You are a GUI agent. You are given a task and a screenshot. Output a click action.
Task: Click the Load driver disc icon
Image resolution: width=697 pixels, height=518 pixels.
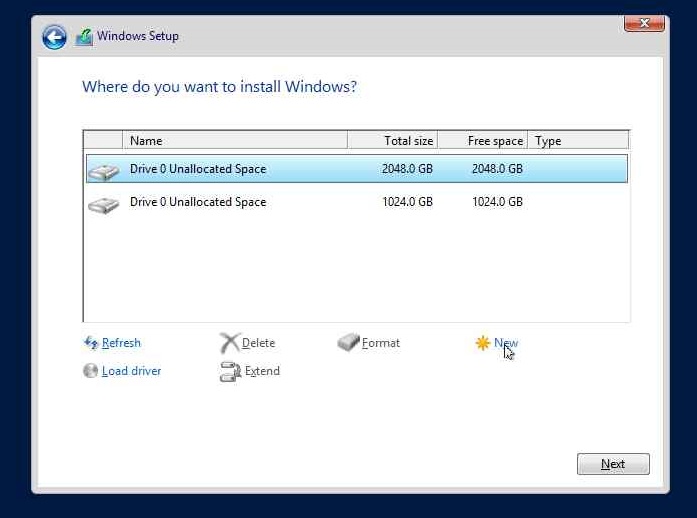(x=91, y=370)
